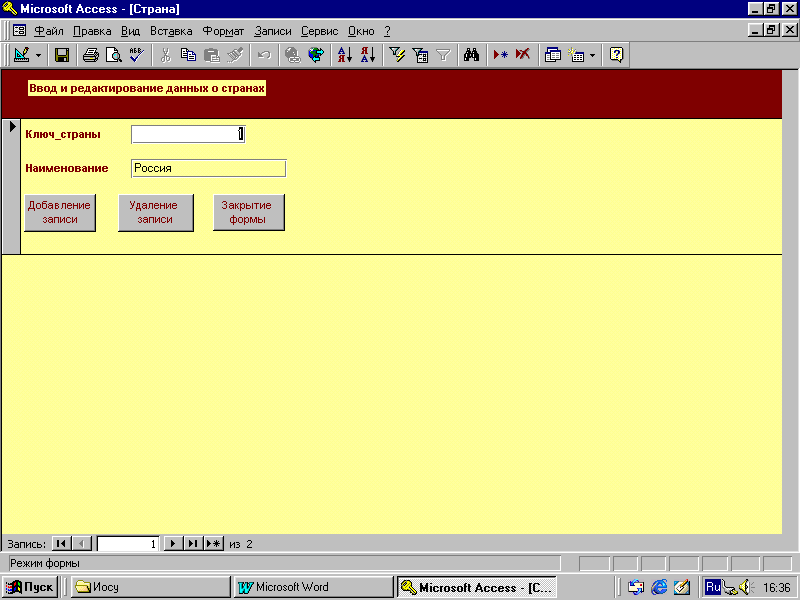This screenshot has width=800, height=600.
Task: Apply Filter by Selection
Action: (x=397, y=55)
